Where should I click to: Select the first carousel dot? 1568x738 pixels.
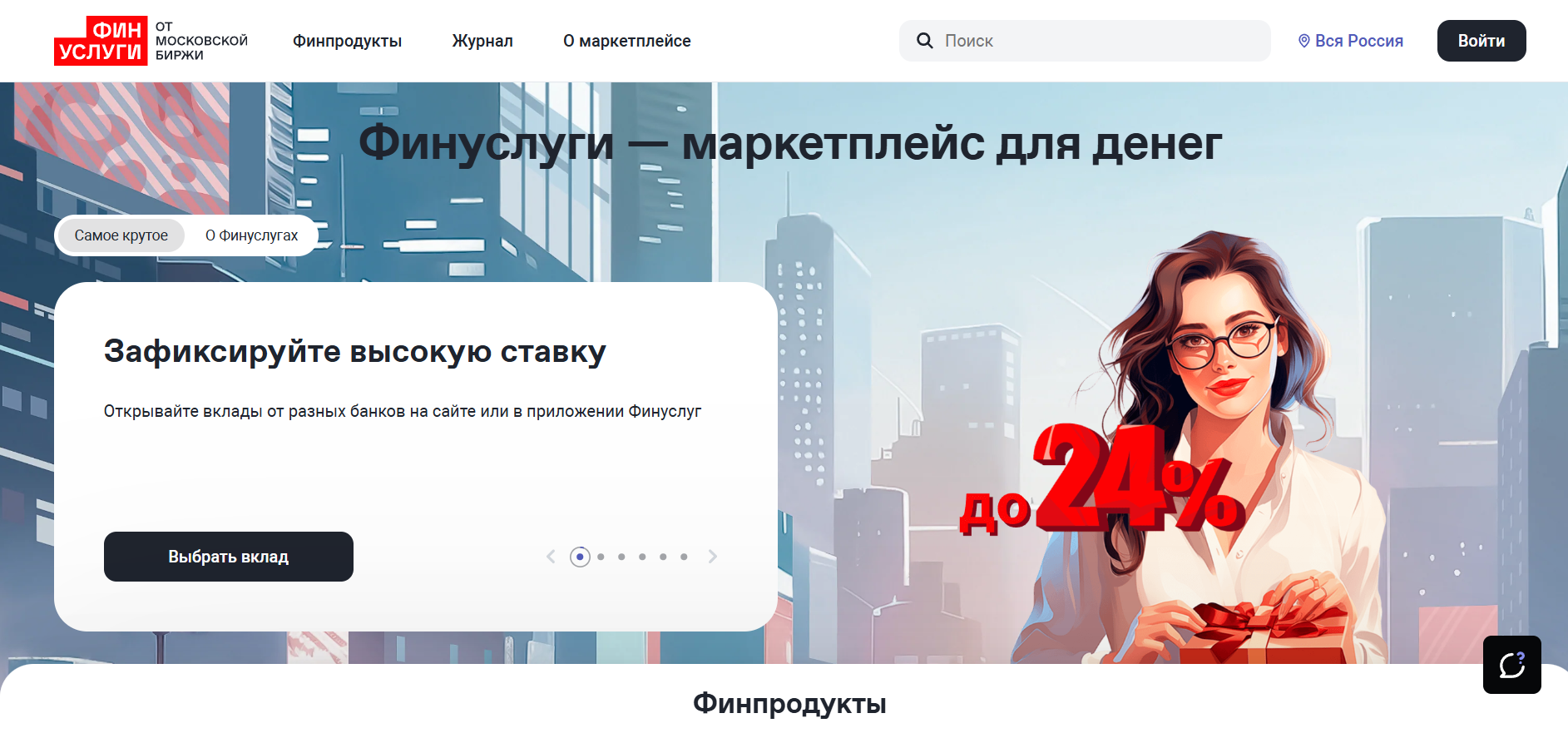(x=580, y=557)
